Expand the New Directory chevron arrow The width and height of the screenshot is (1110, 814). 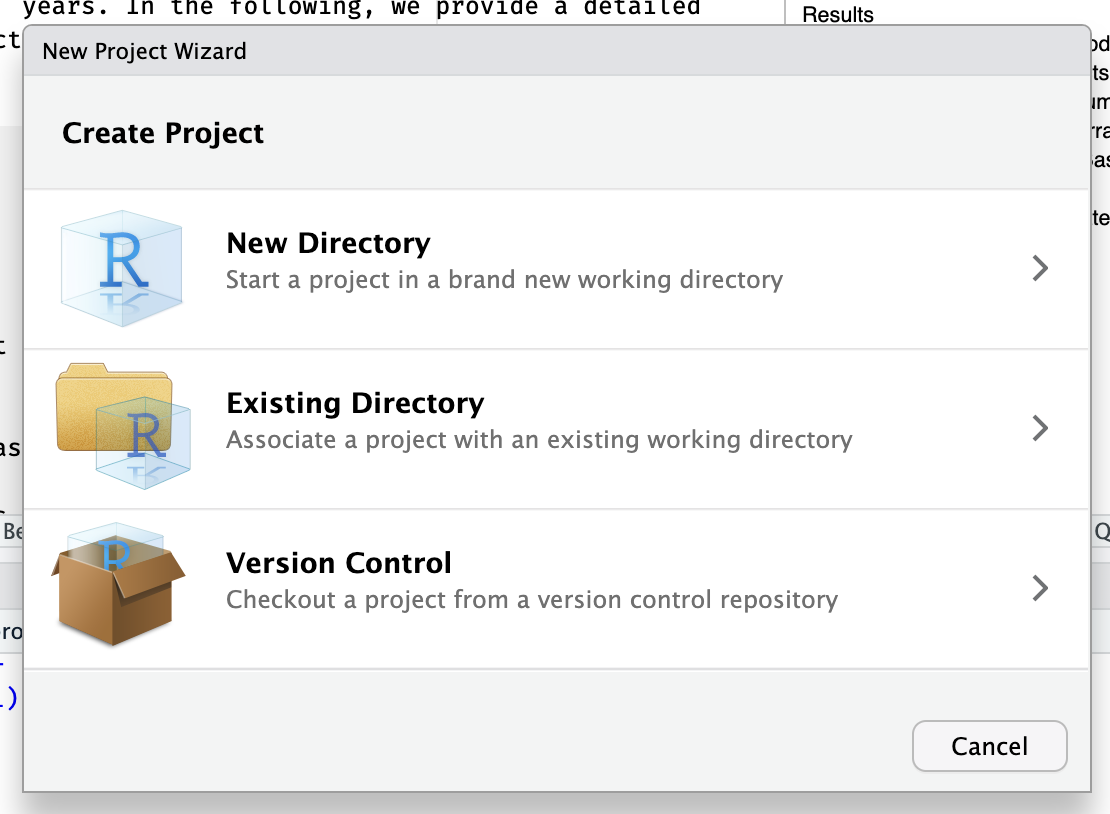pos(1040,268)
